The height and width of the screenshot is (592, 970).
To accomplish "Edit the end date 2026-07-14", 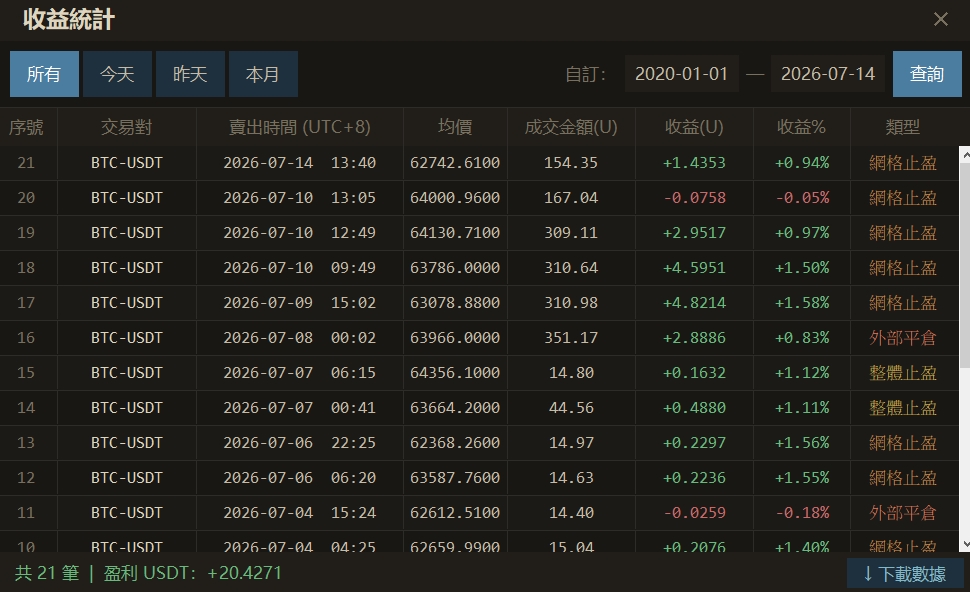I will 828,74.
